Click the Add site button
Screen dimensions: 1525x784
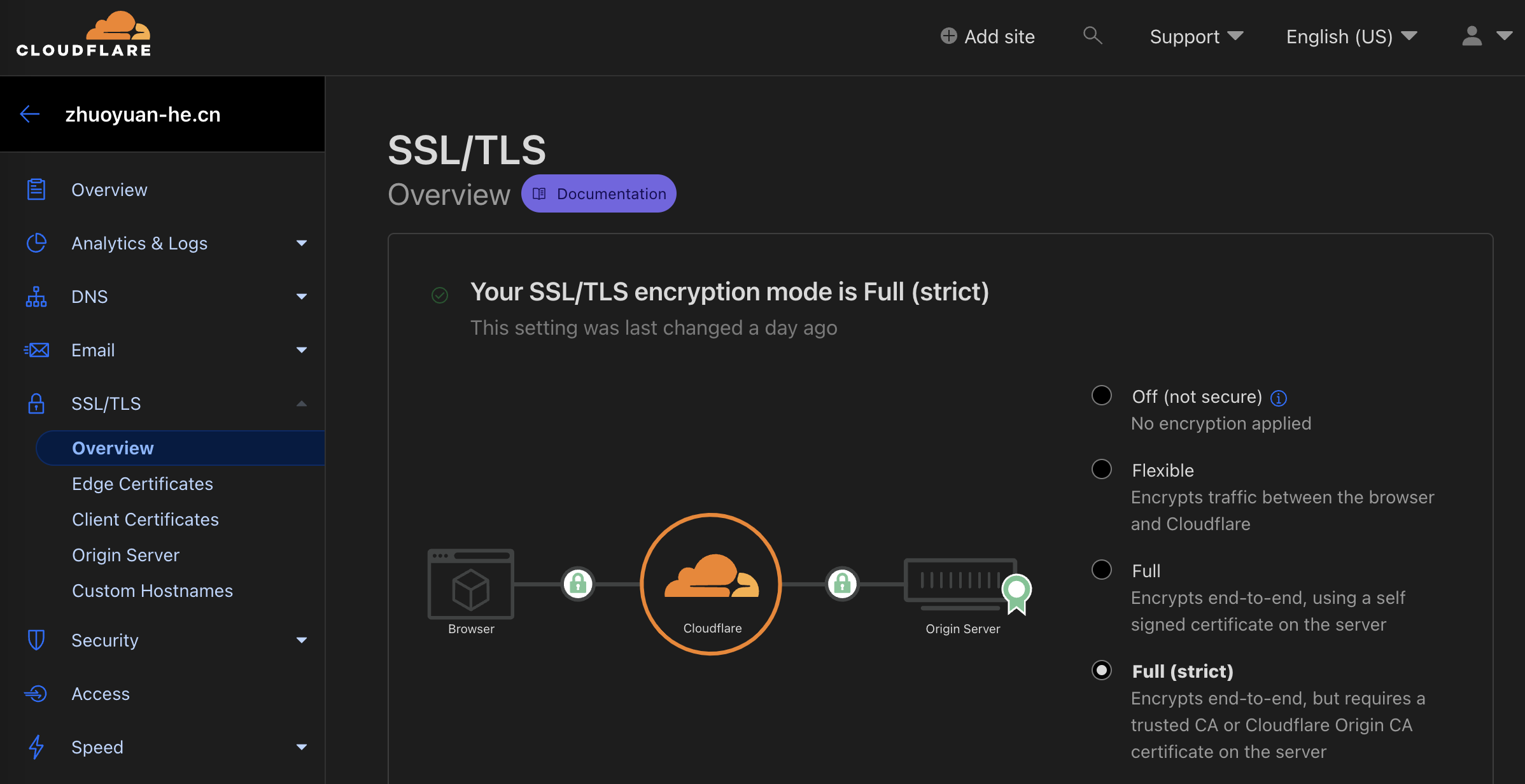[988, 36]
